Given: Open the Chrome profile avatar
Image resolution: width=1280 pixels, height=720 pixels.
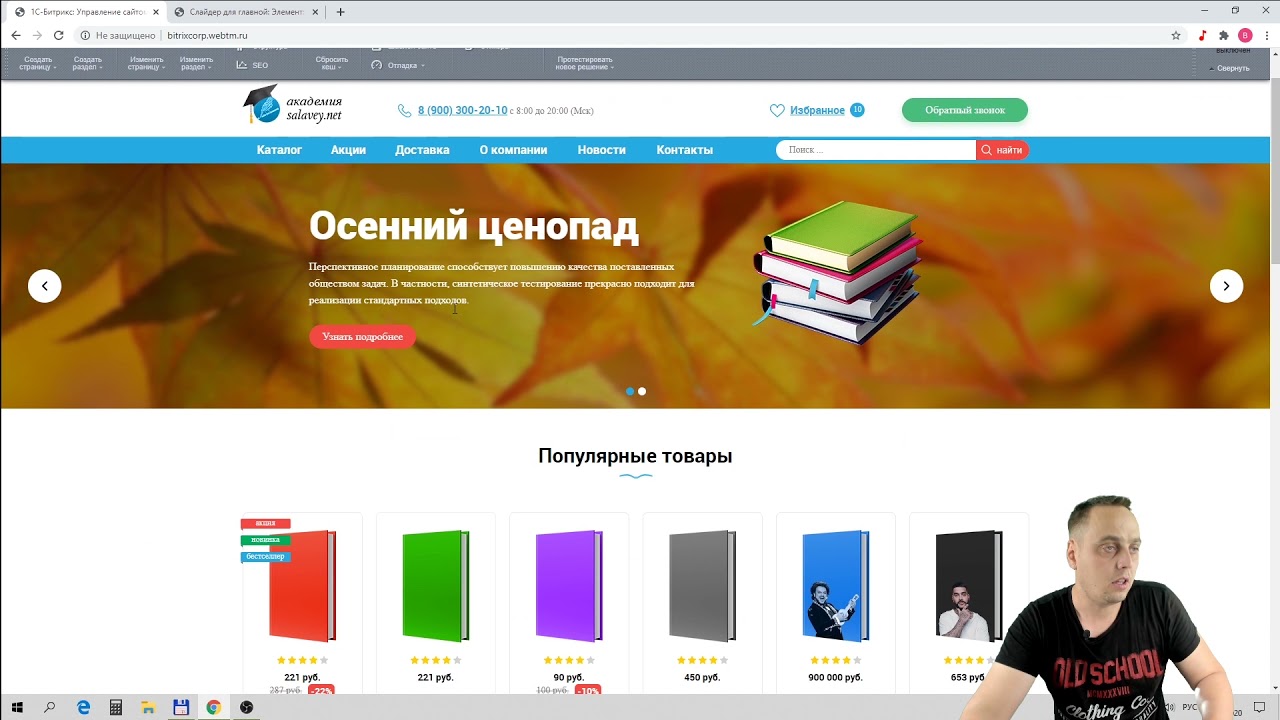Looking at the screenshot, I should pyautogui.click(x=1245, y=35).
